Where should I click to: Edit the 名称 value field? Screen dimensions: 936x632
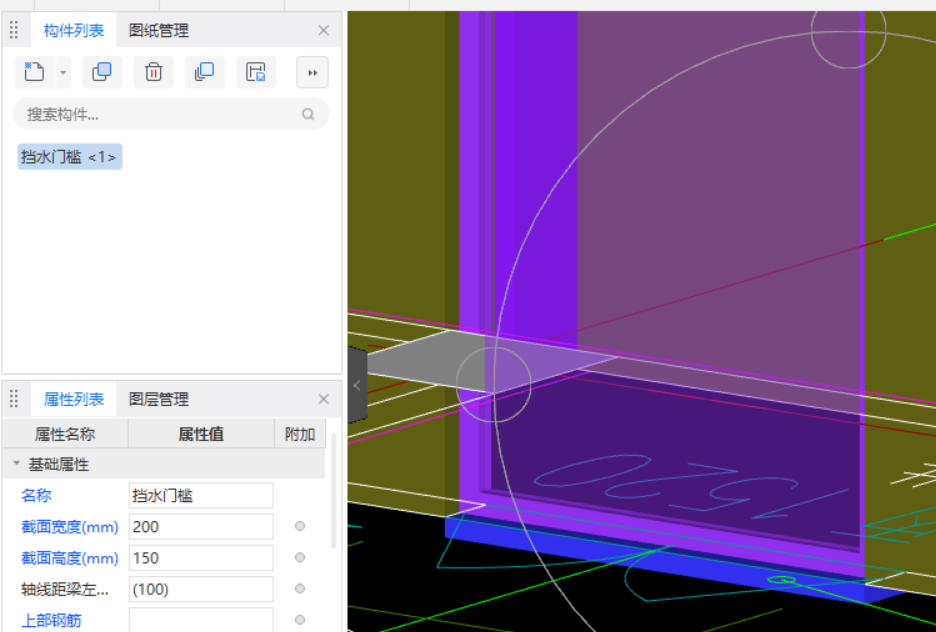pos(201,495)
